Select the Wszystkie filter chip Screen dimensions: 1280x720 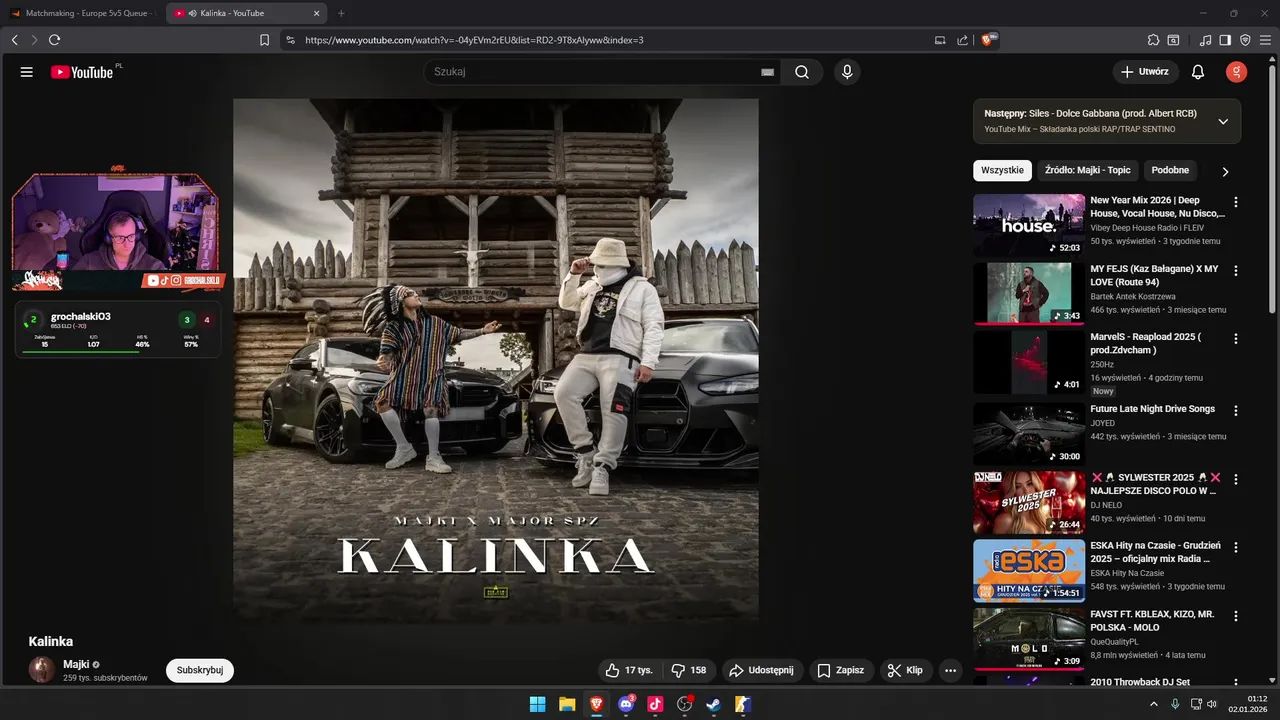[1002, 170]
